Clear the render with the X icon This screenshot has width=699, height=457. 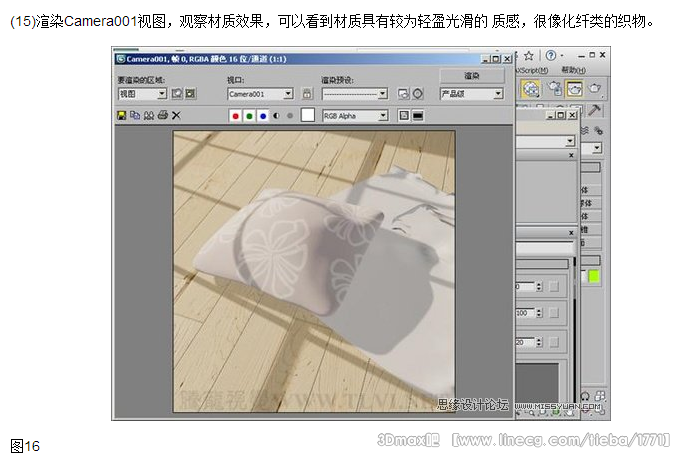point(177,115)
